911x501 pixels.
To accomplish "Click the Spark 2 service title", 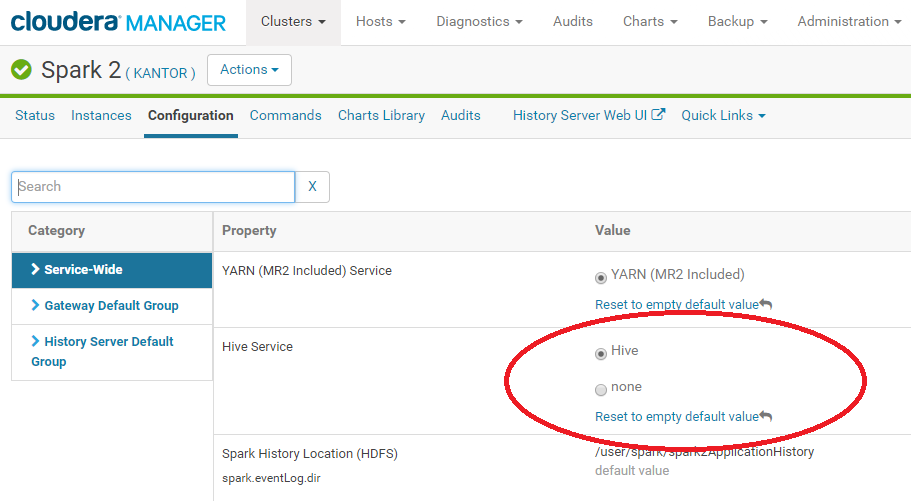I will tap(81, 70).
